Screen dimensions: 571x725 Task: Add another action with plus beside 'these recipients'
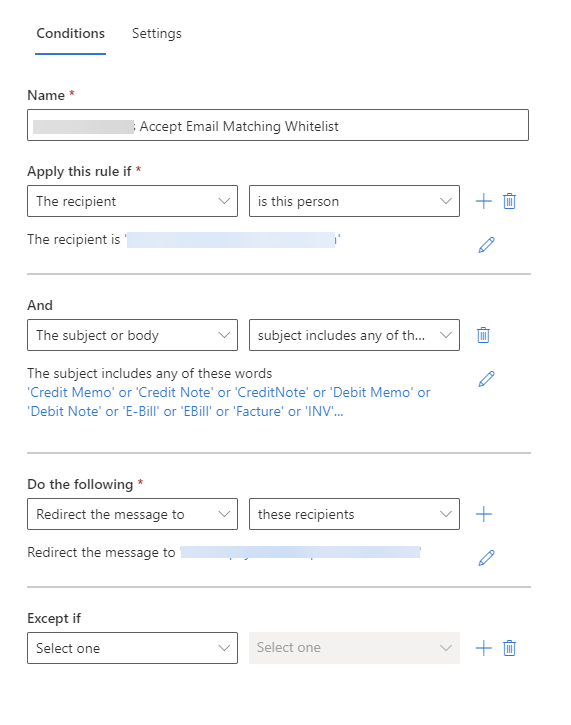coord(484,514)
